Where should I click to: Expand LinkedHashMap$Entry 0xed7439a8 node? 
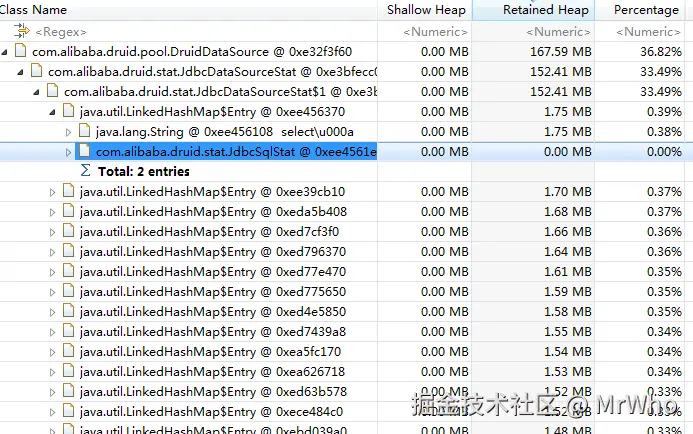[x=52, y=332]
